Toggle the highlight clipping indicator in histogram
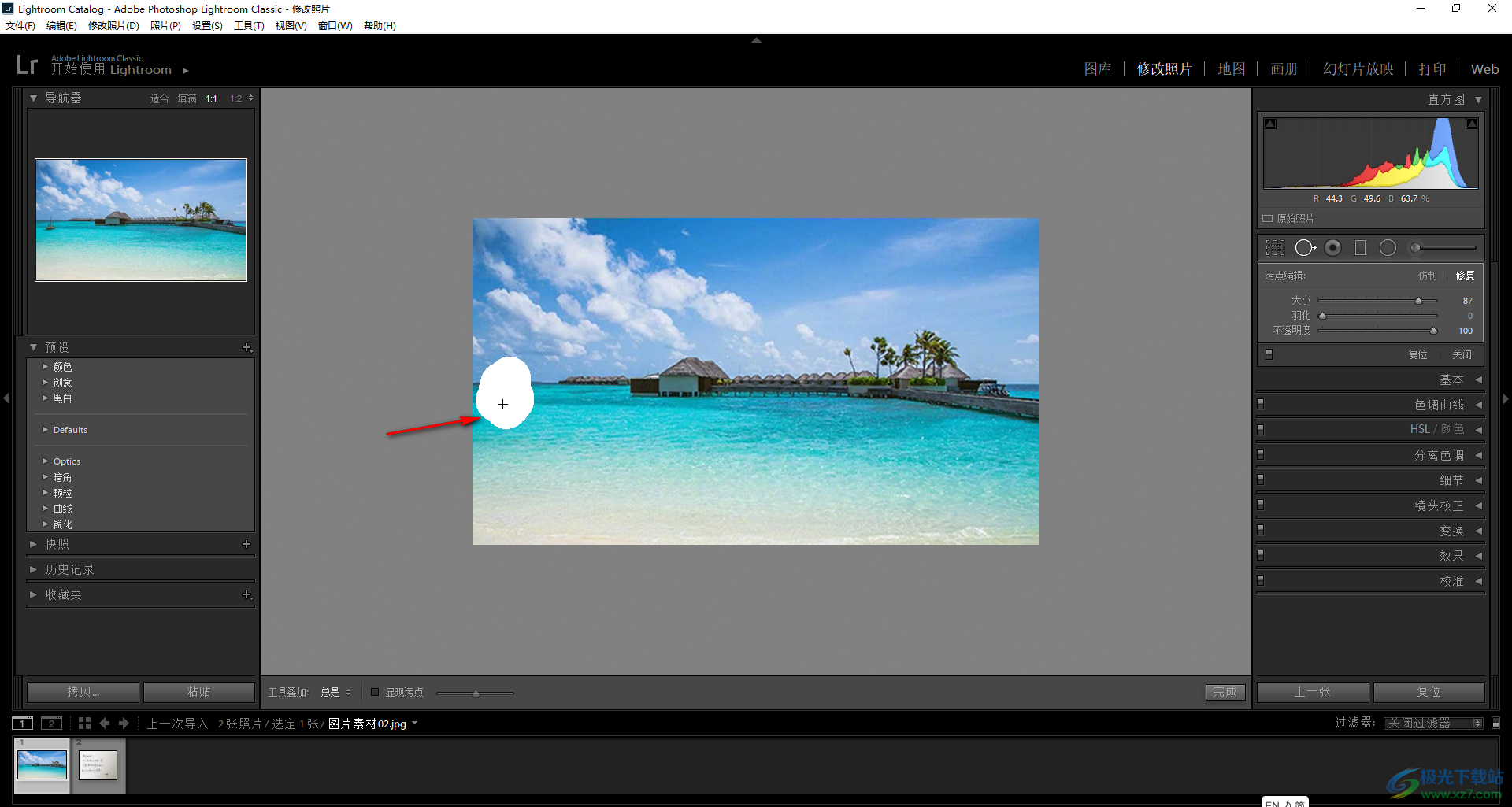 click(x=1471, y=124)
